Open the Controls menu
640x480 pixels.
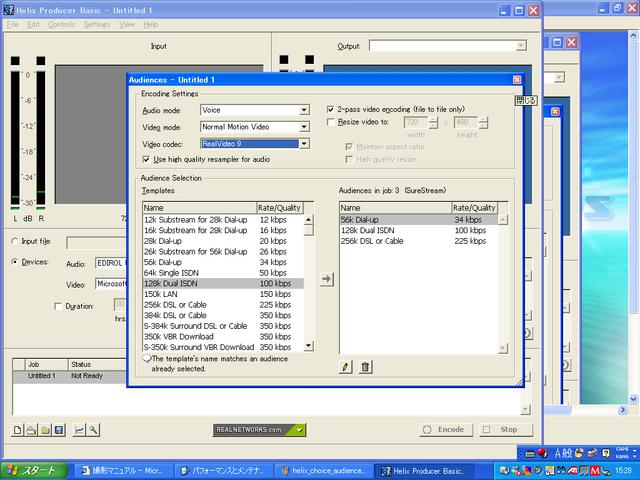coord(62,24)
